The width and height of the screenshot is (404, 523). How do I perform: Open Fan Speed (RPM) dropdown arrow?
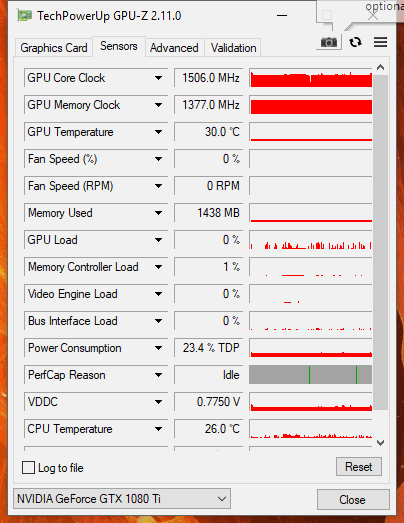pyautogui.click(x=158, y=186)
